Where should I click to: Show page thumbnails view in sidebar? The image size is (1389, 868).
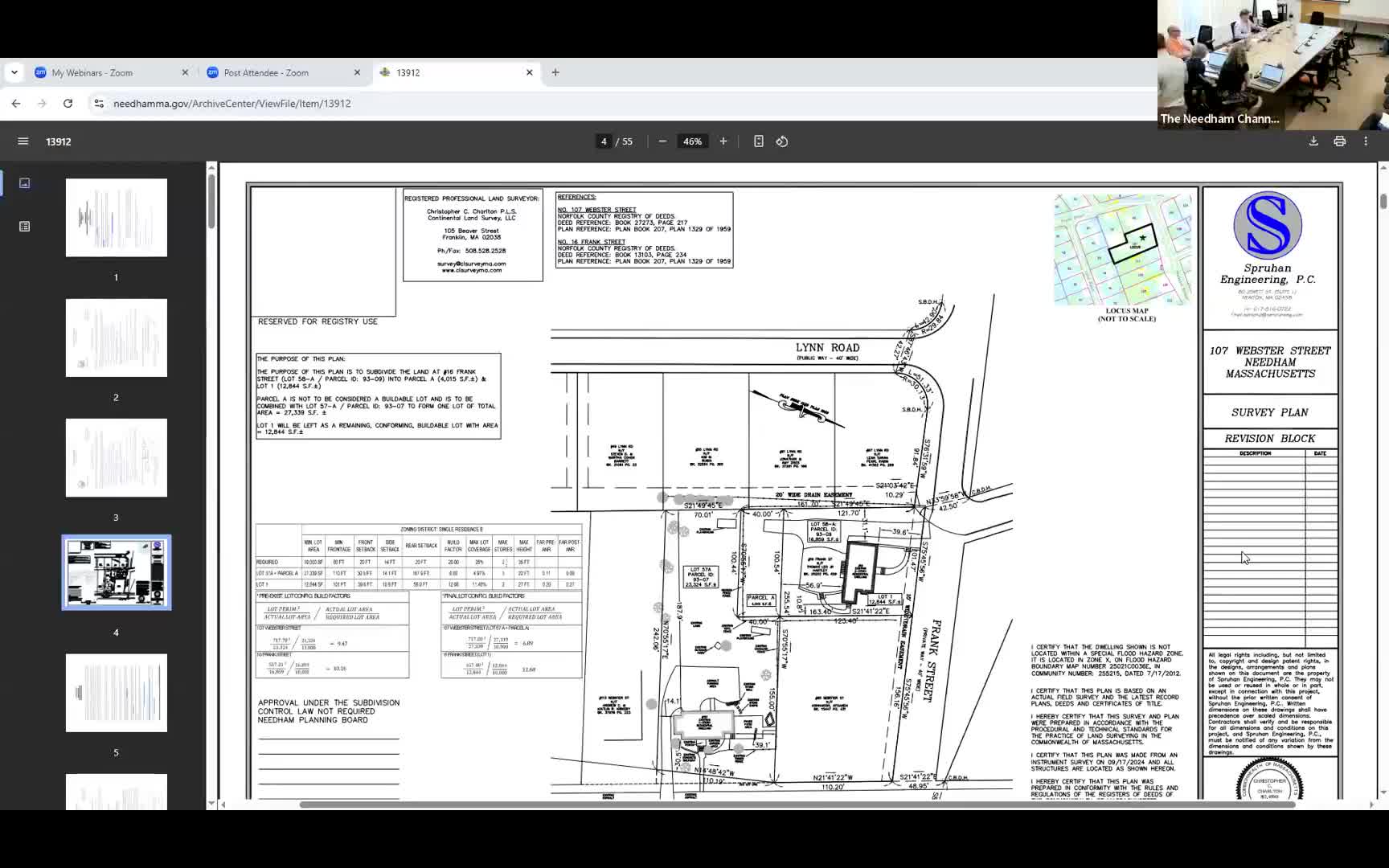25,183
